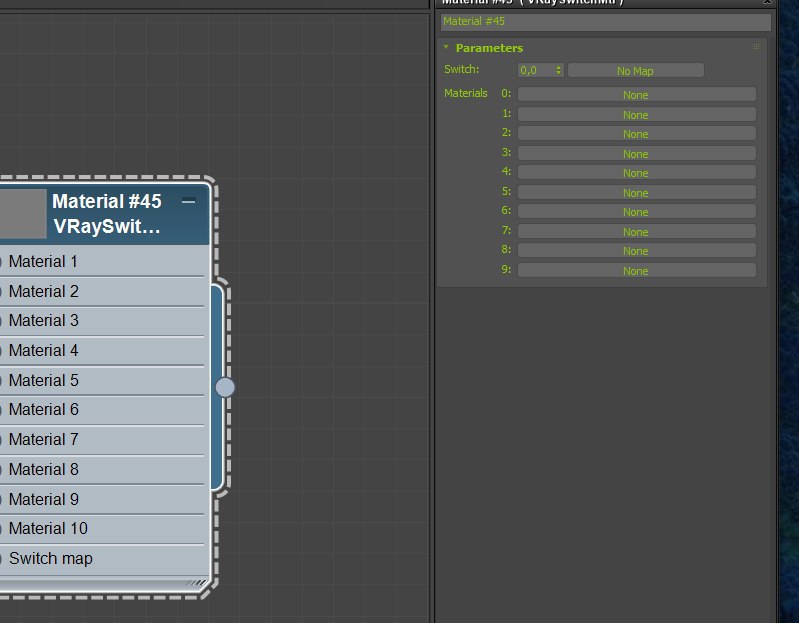This screenshot has width=799, height=623.
Task: Select the Material 5 slot on node
Action: coord(102,381)
